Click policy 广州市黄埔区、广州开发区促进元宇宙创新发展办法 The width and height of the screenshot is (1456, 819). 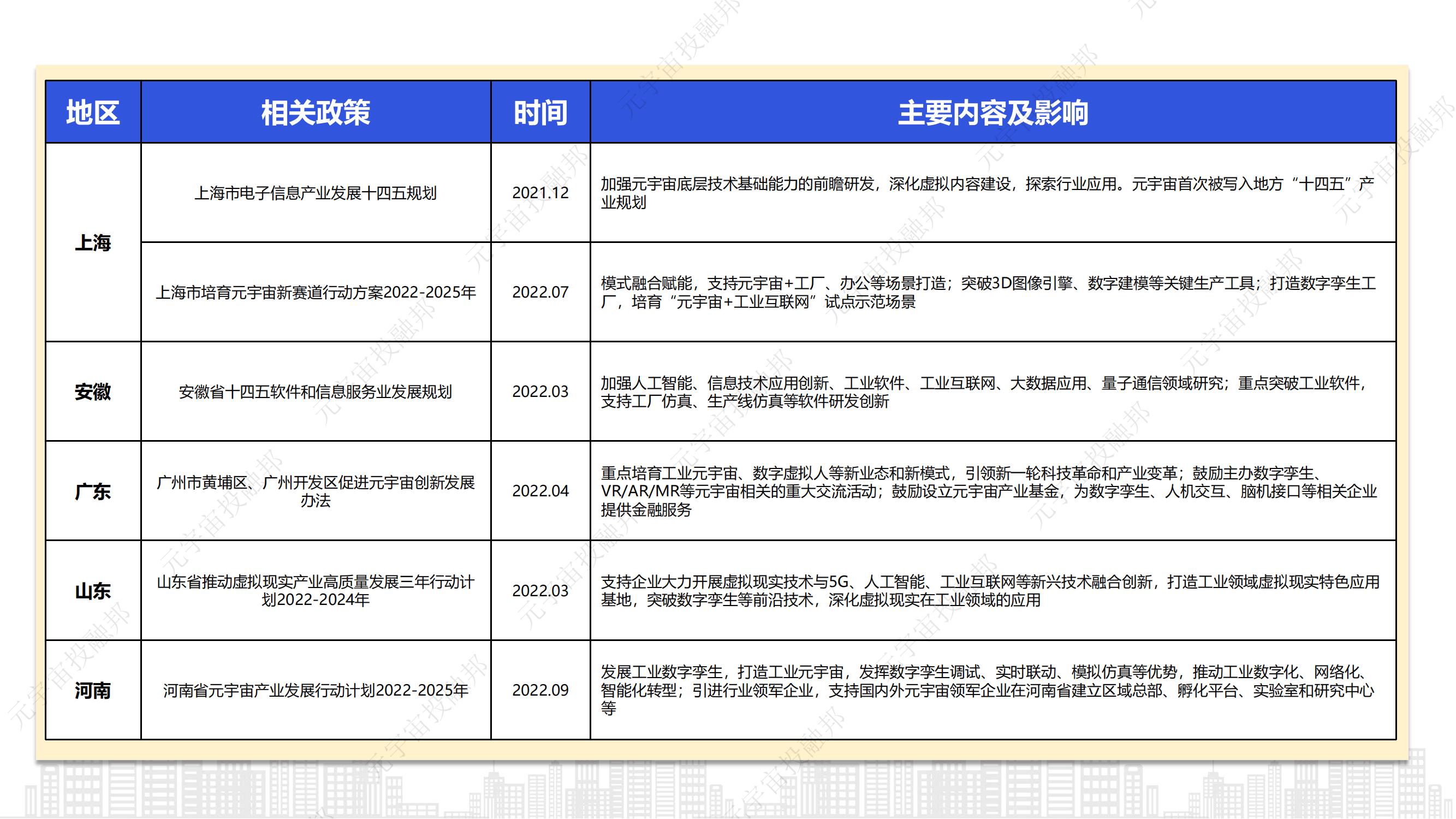point(316,491)
